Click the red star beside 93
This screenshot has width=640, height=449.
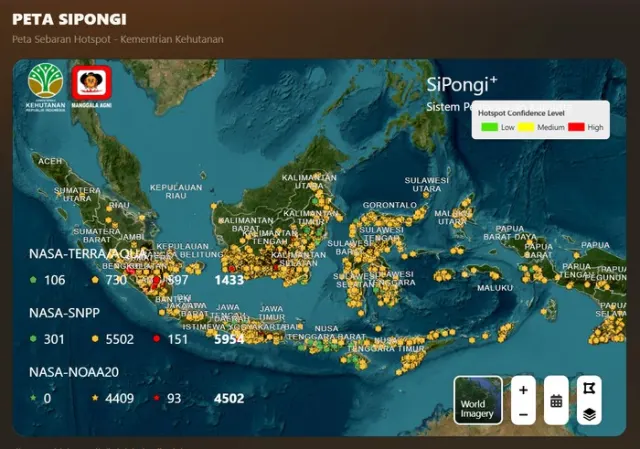[x=156, y=398]
